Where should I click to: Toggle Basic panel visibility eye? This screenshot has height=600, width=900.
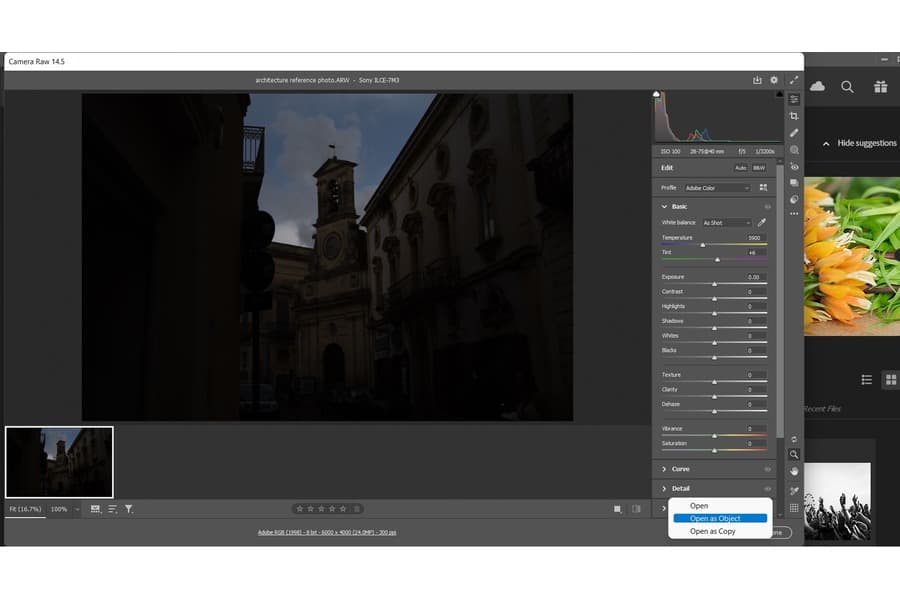767,206
